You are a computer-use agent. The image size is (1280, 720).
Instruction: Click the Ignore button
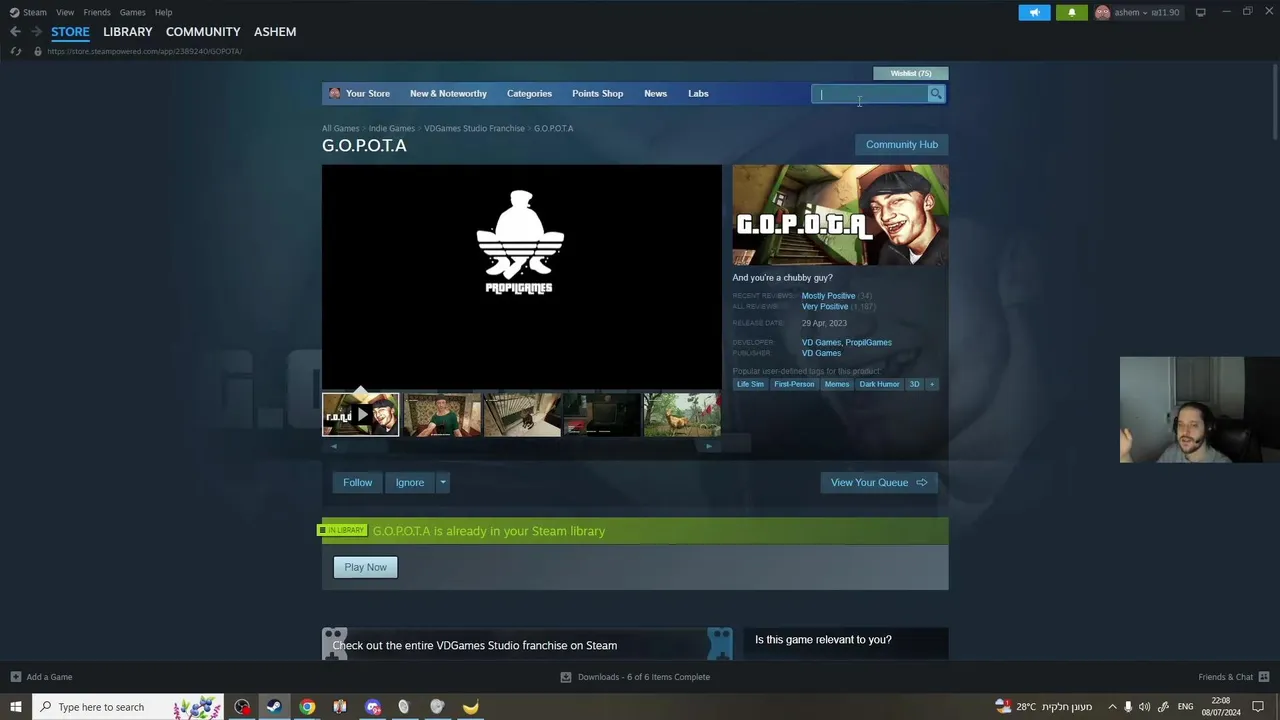(410, 483)
